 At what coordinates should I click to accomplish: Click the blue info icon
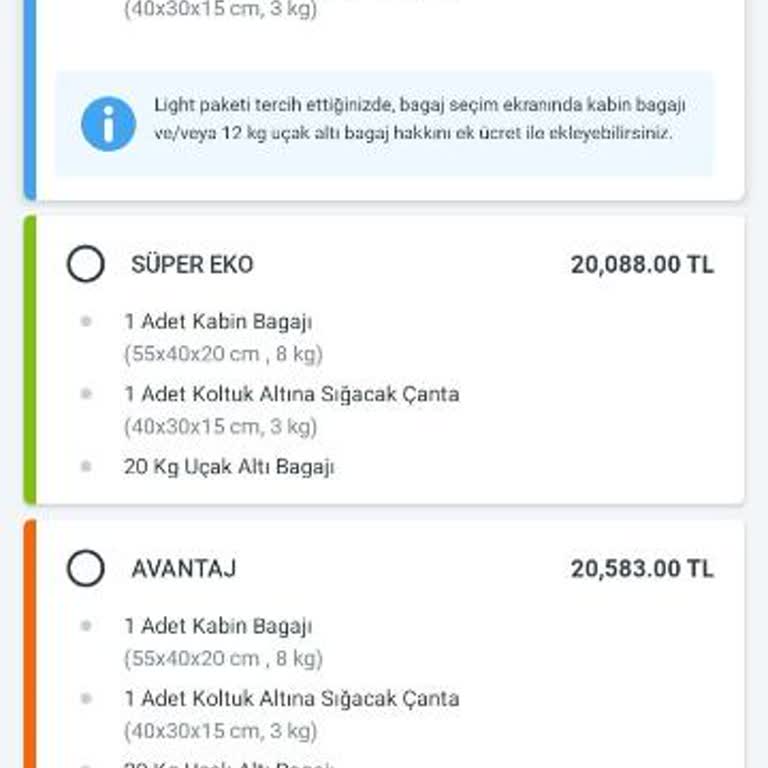[108, 124]
